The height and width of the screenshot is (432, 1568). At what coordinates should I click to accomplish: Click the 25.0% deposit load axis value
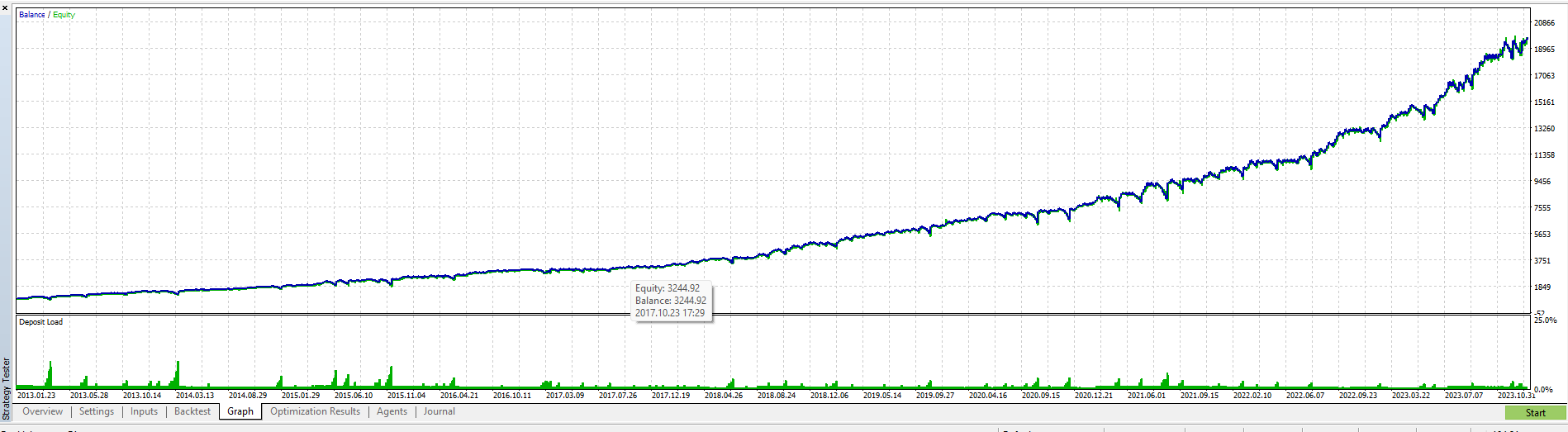point(1545,320)
